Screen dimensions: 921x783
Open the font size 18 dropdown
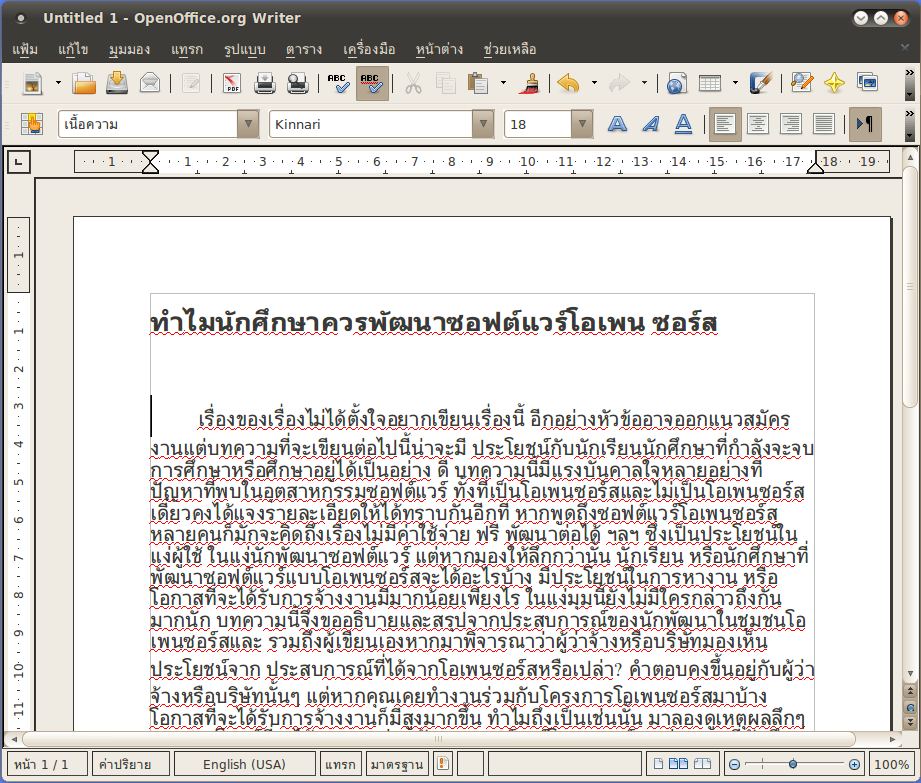582,124
